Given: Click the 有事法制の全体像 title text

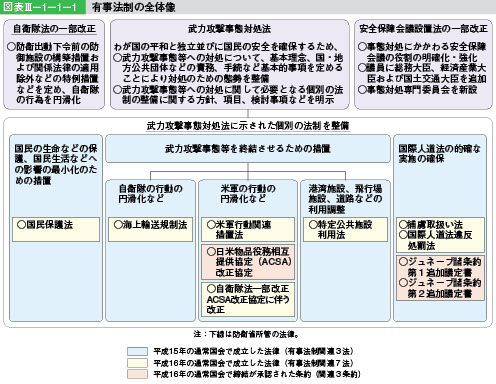Looking at the screenshot, I should click(134, 7).
